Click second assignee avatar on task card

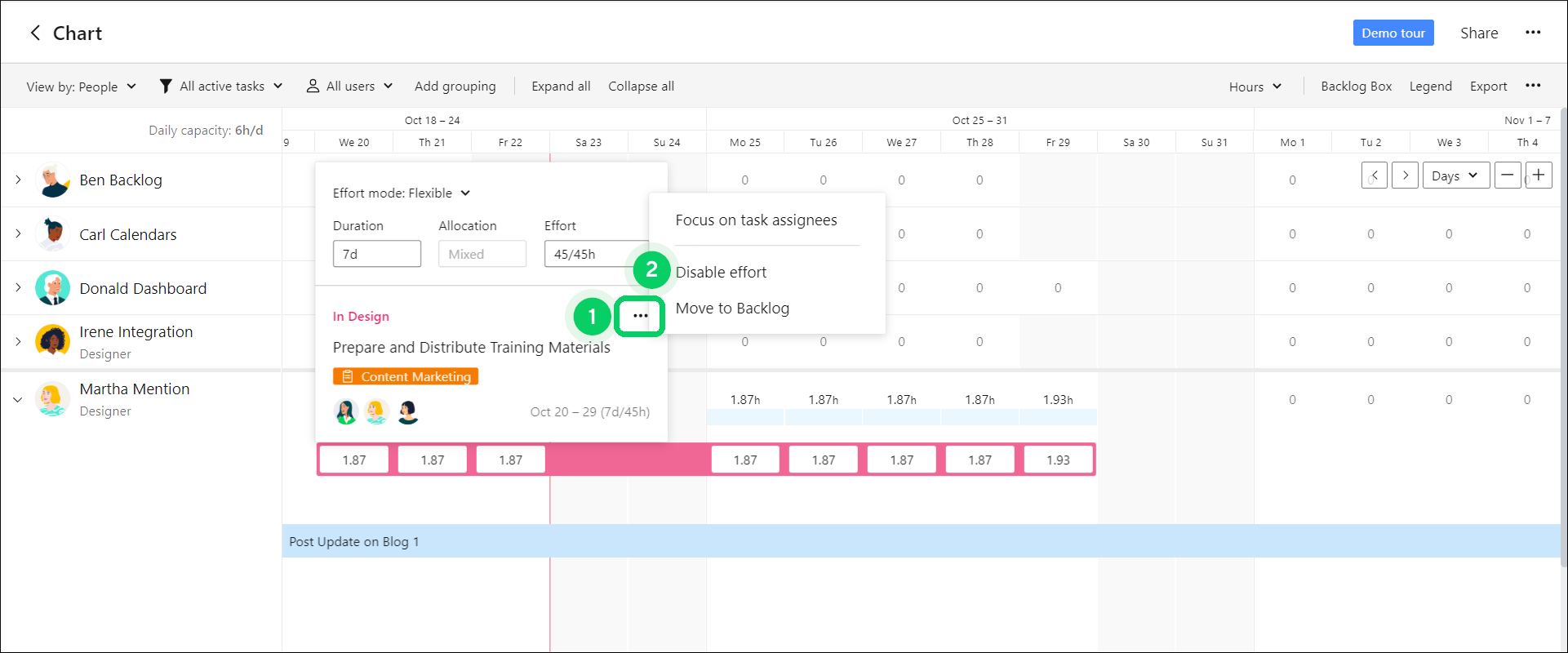[376, 411]
